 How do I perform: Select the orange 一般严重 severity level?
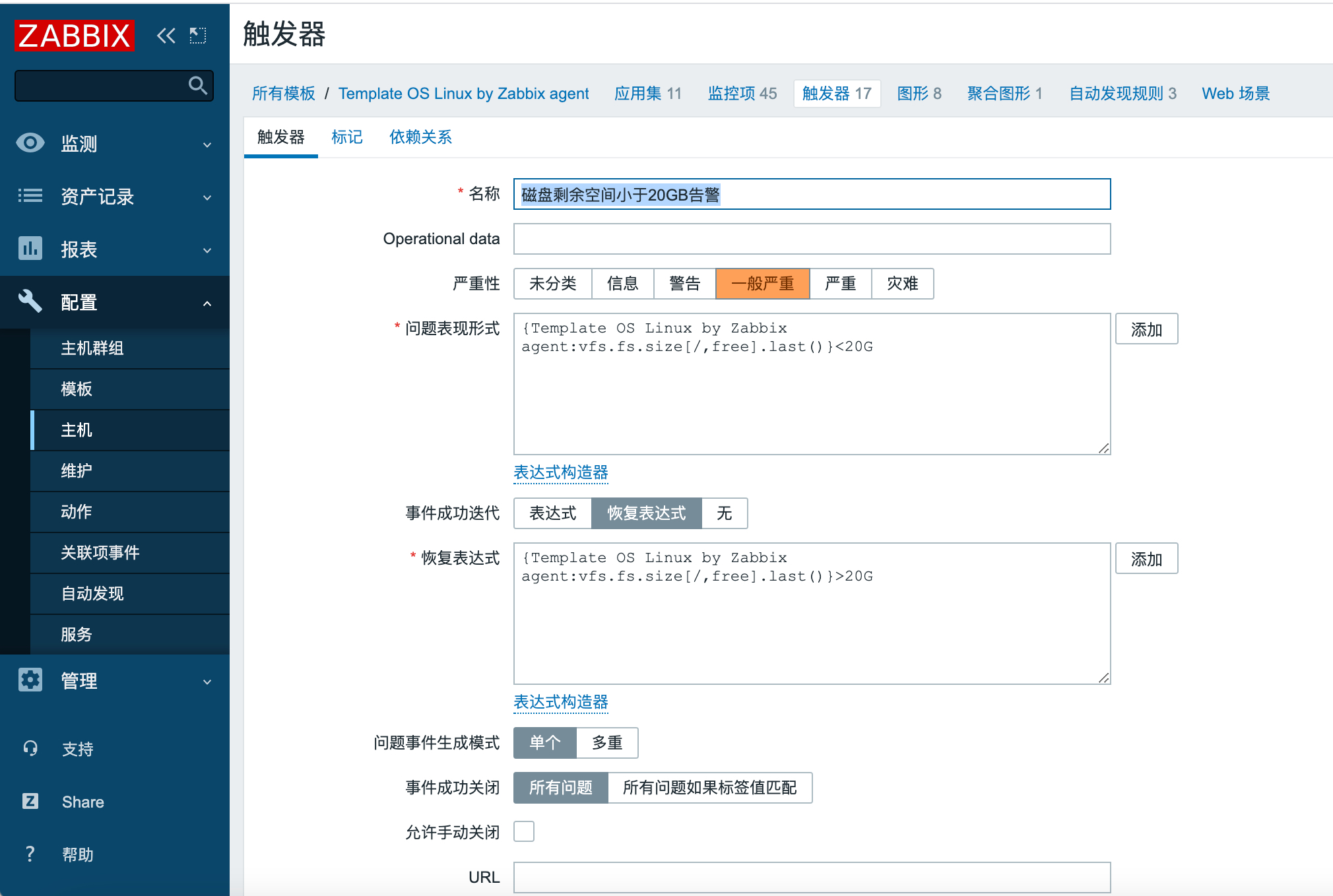click(762, 284)
